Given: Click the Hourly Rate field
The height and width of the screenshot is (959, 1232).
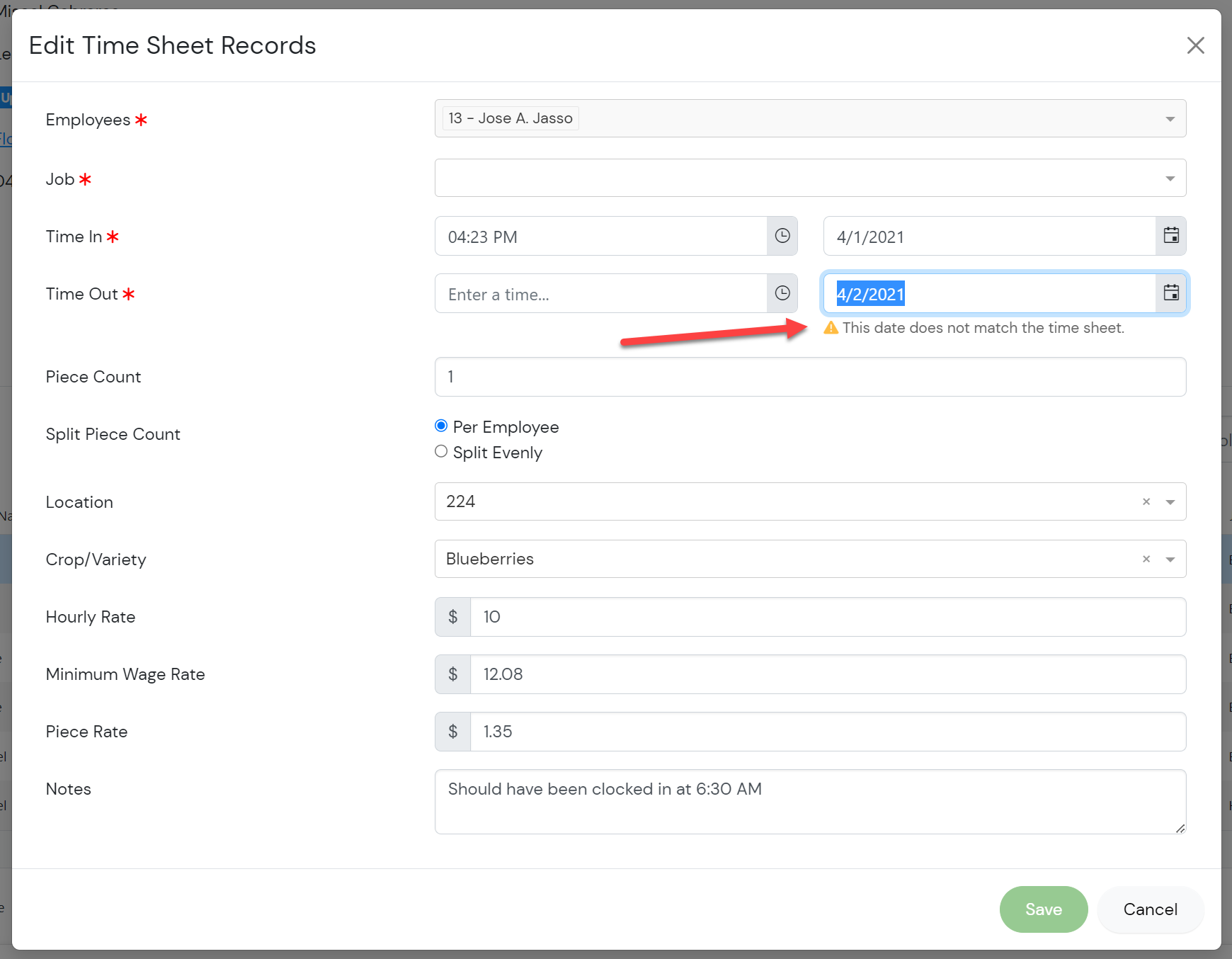Looking at the screenshot, I should (827, 617).
